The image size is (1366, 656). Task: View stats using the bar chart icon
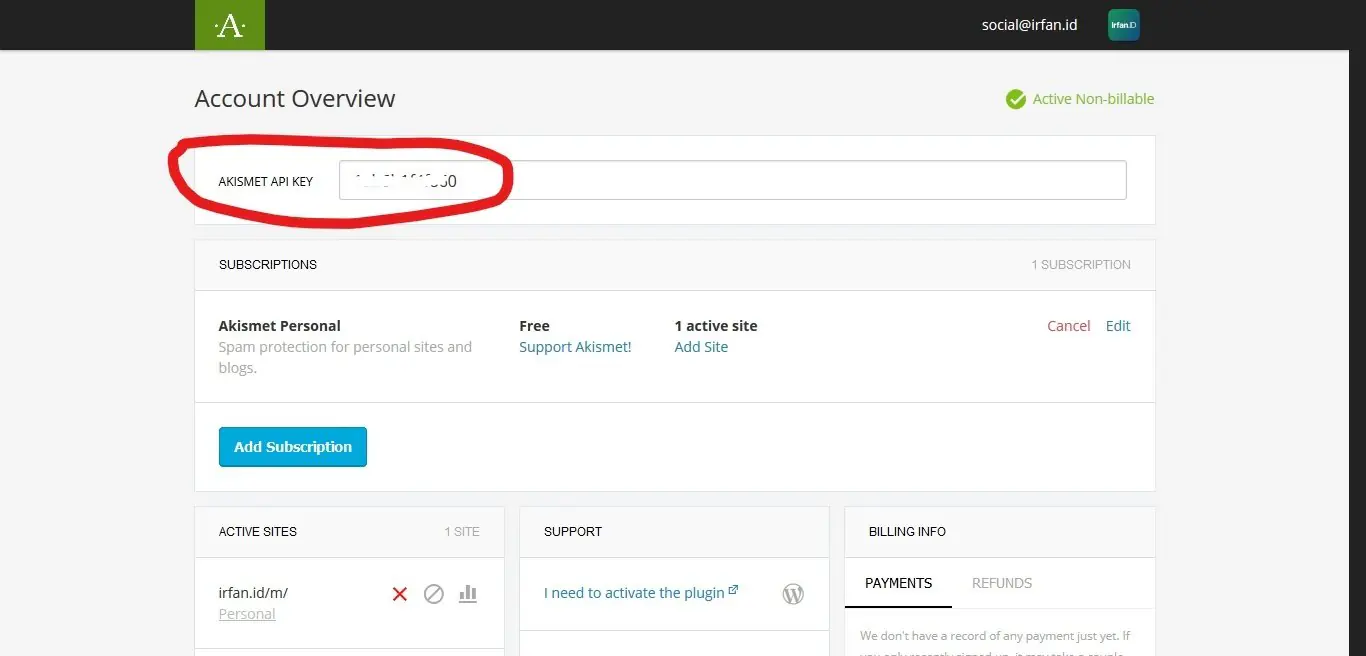(467, 593)
